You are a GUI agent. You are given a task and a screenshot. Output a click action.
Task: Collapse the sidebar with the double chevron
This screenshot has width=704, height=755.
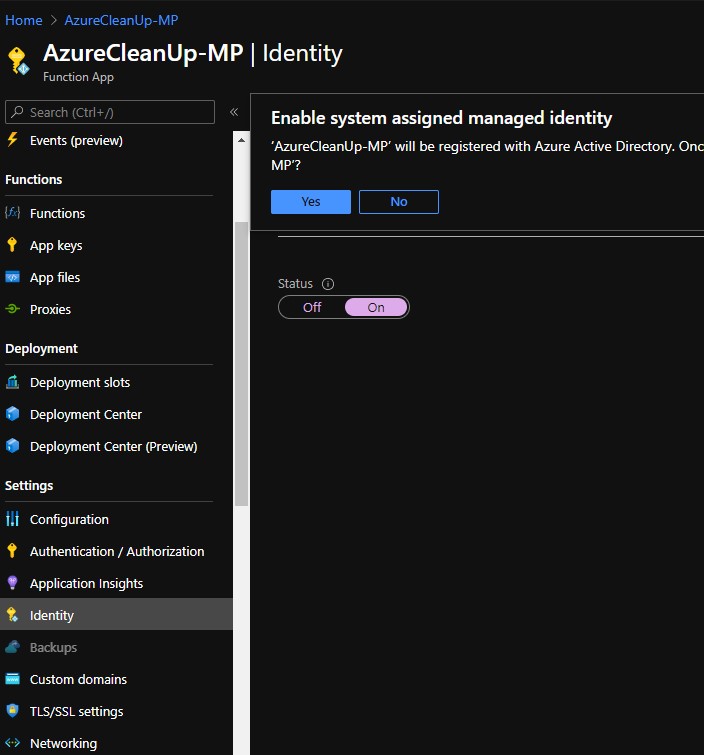point(234,112)
